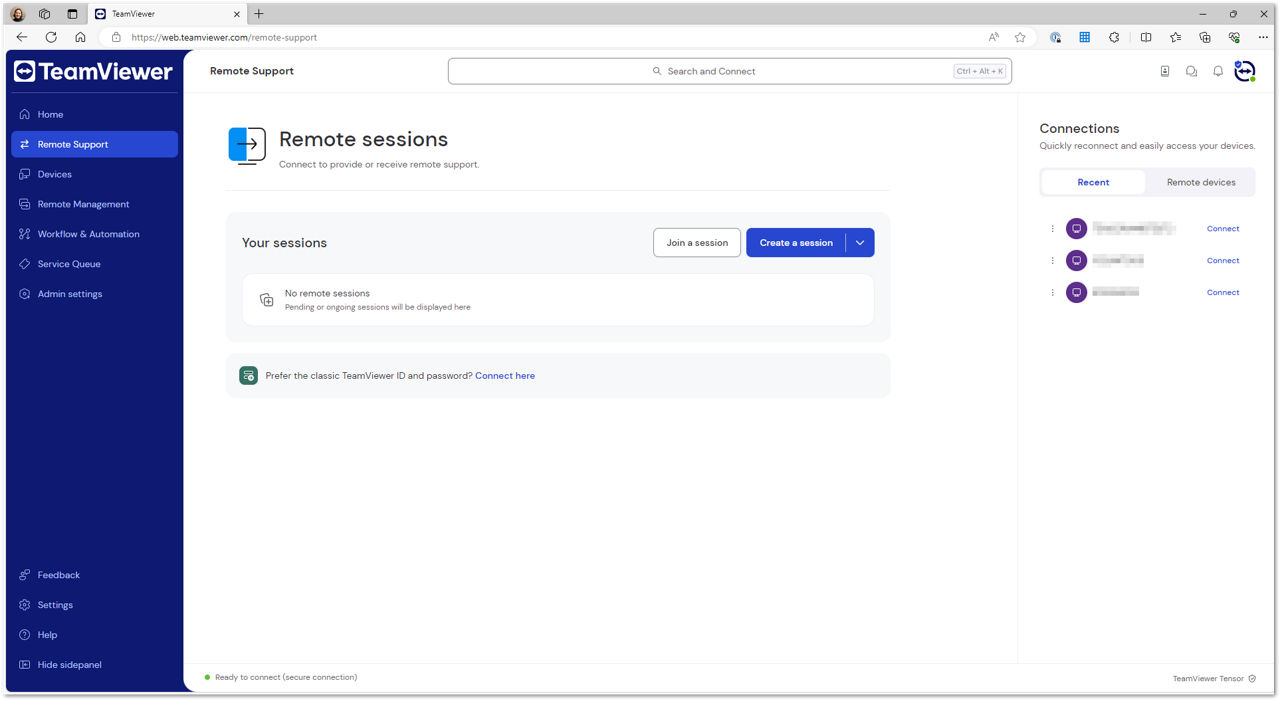Image resolution: width=1280 pixels, height=701 pixels.
Task: Open options menu for third recent connection
Action: tap(1052, 293)
